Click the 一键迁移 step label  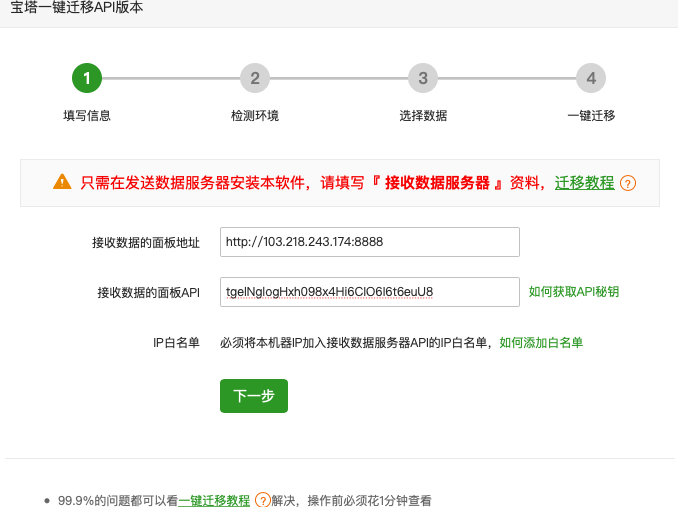point(591,115)
